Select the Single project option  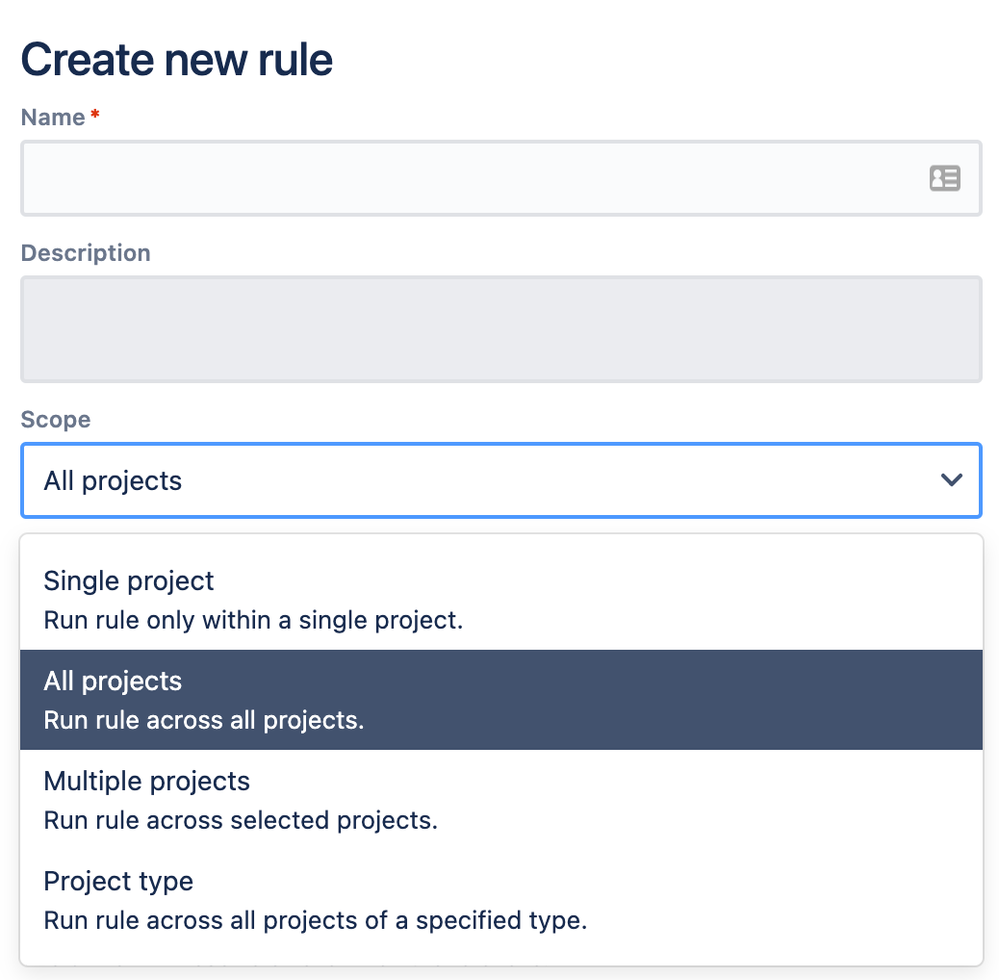(501, 600)
